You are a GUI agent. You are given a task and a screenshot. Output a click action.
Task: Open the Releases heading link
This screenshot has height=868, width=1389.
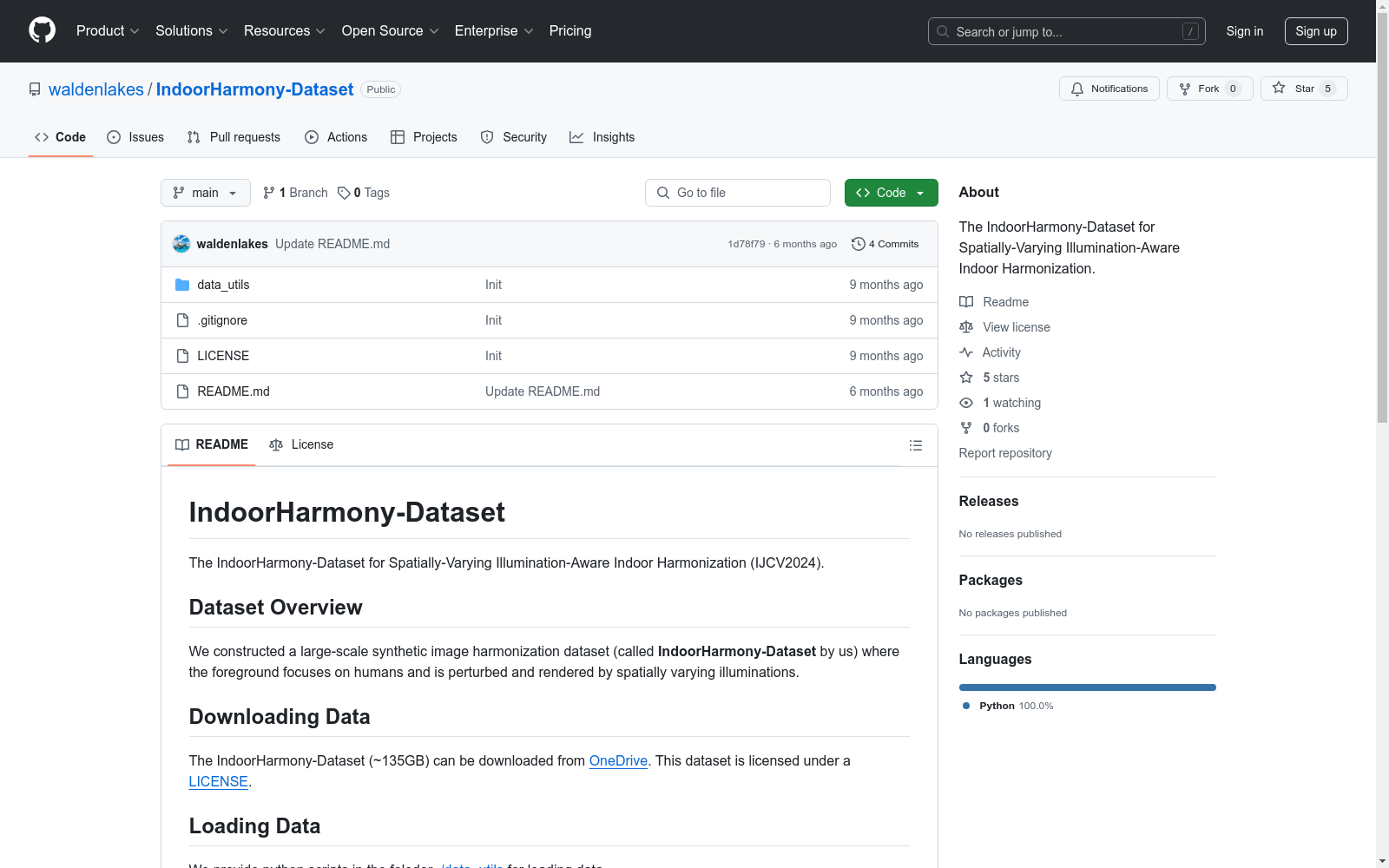pyautogui.click(x=989, y=501)
